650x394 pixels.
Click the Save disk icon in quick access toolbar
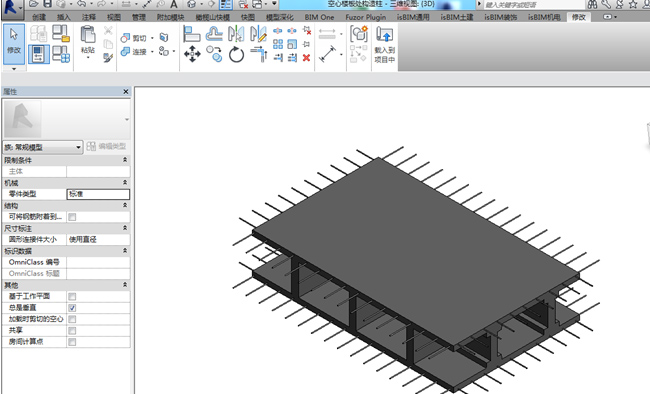tap(47, 4)
